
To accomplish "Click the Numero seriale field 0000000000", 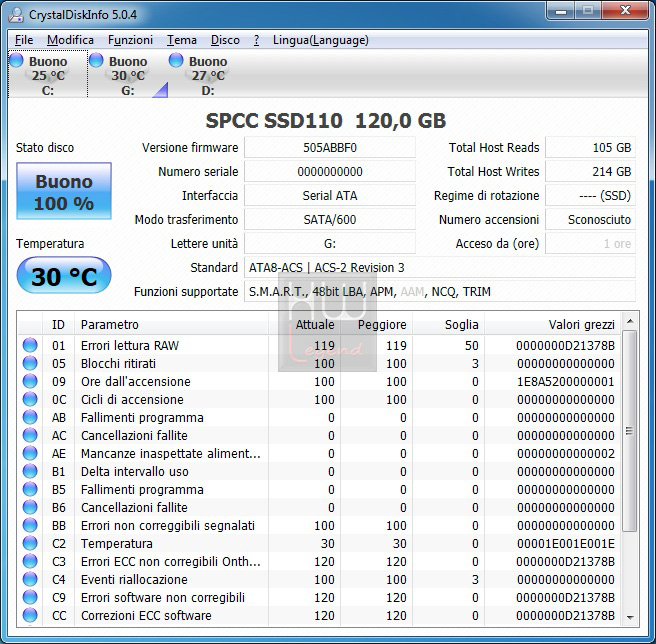I will pos(330,172).
